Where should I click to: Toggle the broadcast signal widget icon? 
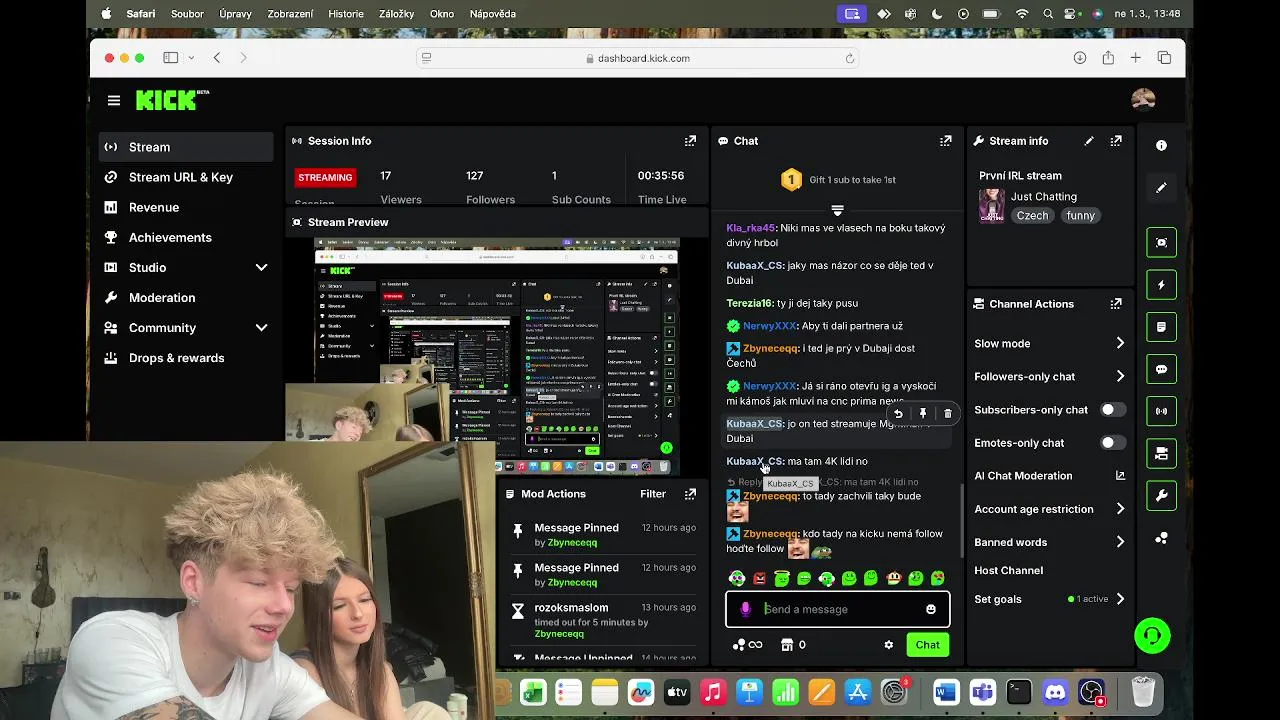click(1161, 411)
